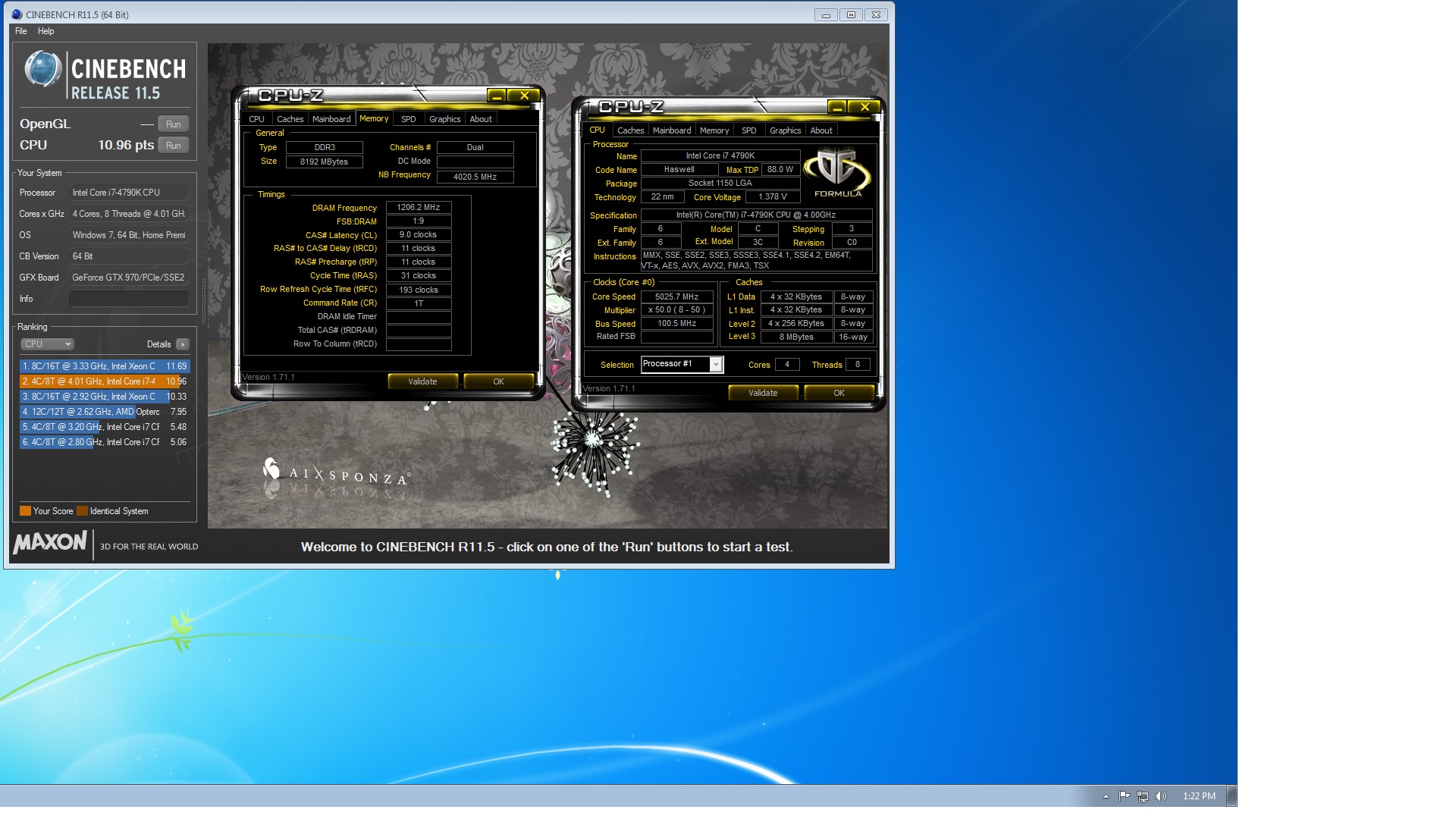Screen dimensions: 1456x819
Task: Click OK in the right CPU-Z CPU window
Action: tap(839, 393)
